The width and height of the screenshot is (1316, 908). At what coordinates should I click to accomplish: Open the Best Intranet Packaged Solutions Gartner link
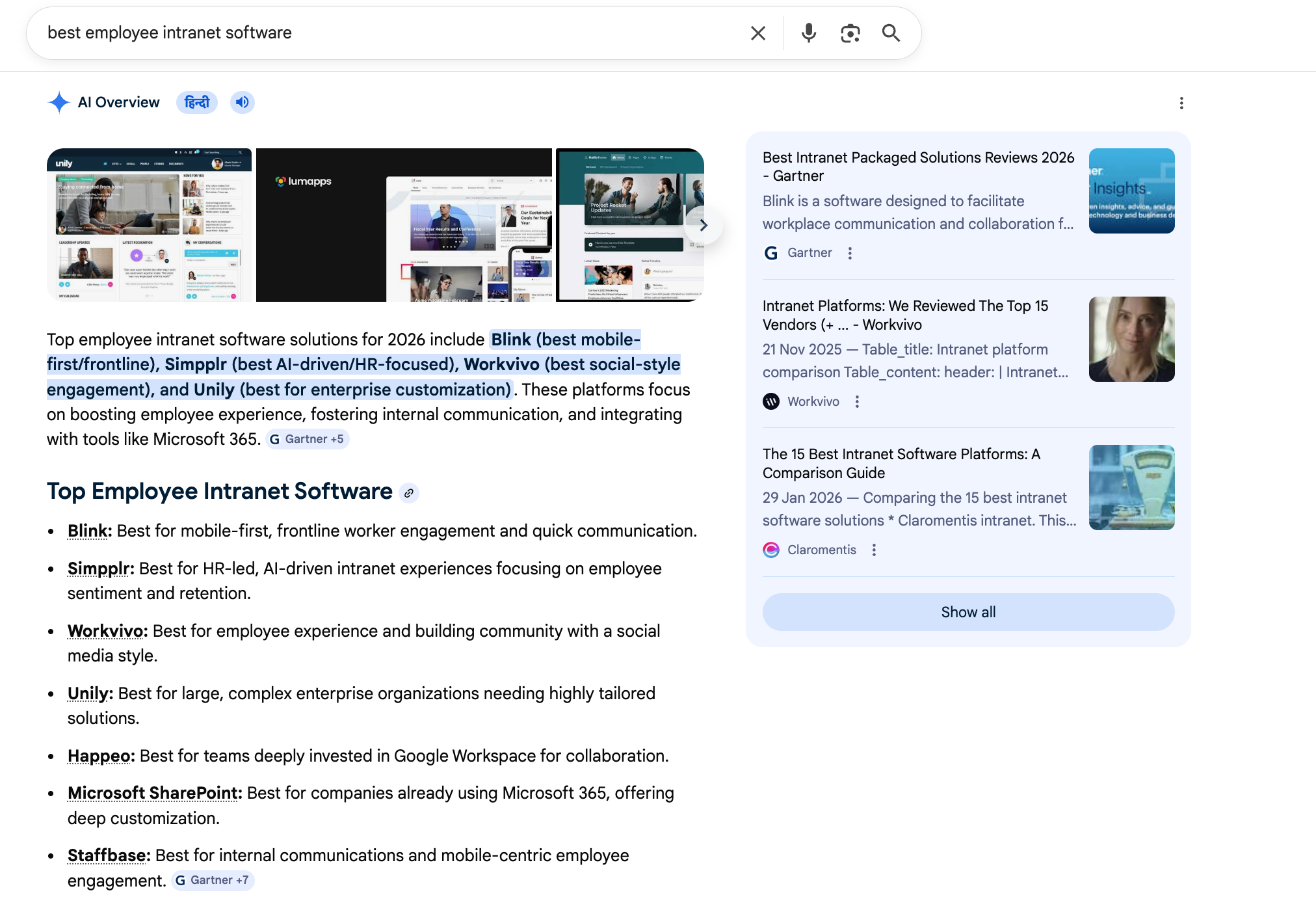click(x=918, y=167)
